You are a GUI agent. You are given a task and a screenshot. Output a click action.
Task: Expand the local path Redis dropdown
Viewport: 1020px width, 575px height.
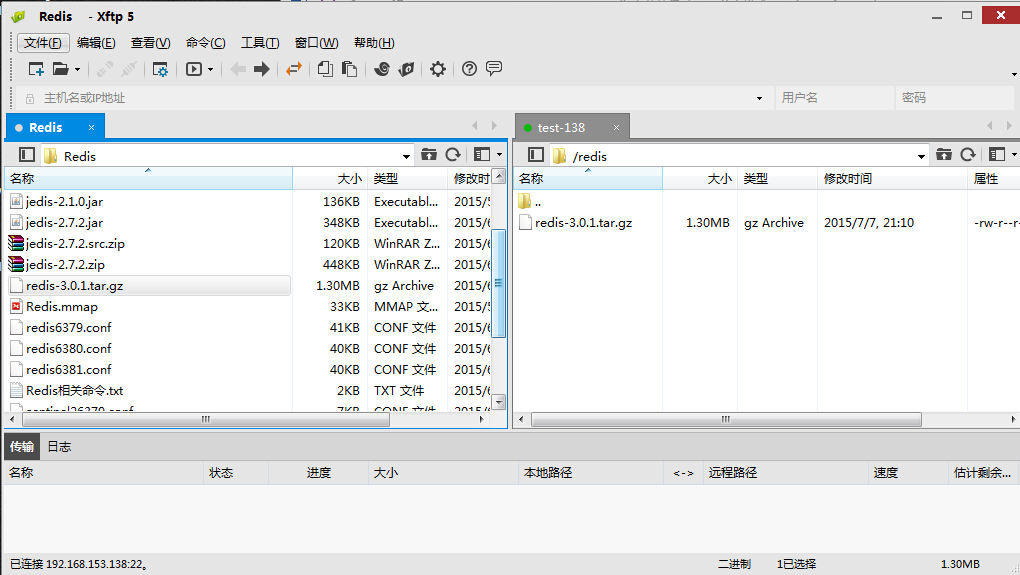point(406,156)
